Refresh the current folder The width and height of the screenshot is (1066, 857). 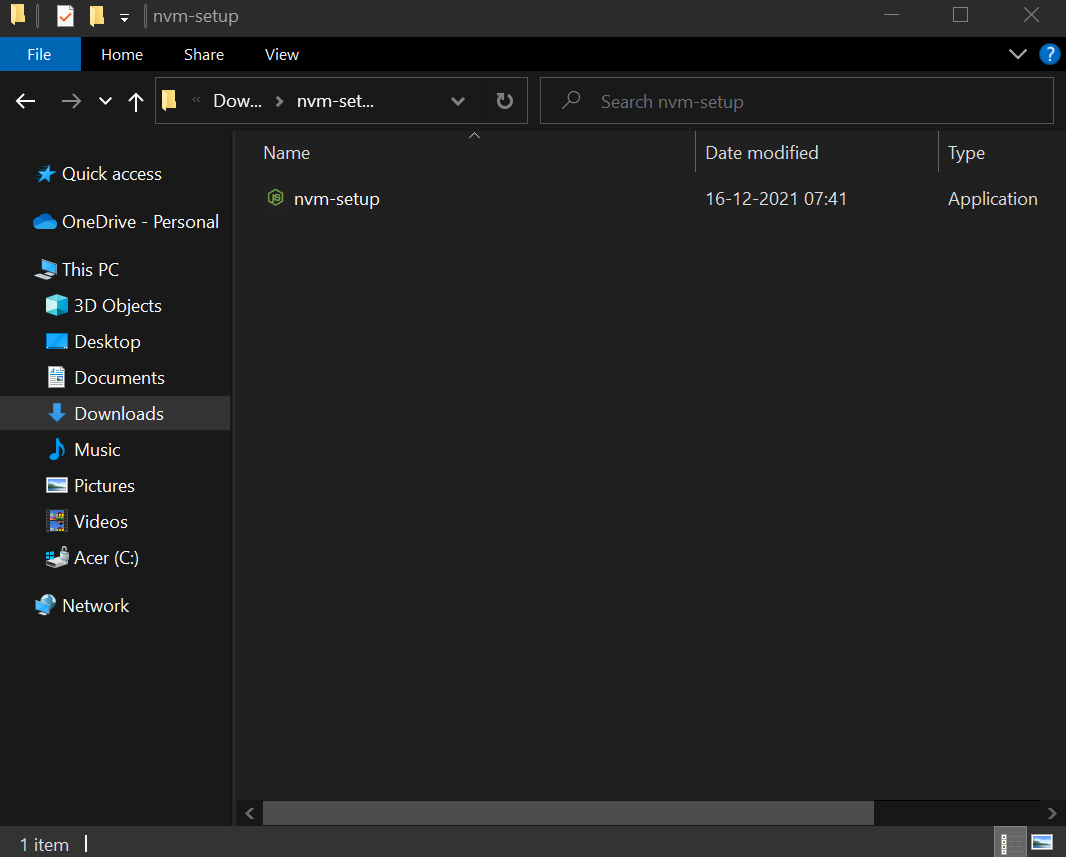(x=504, y=101)
